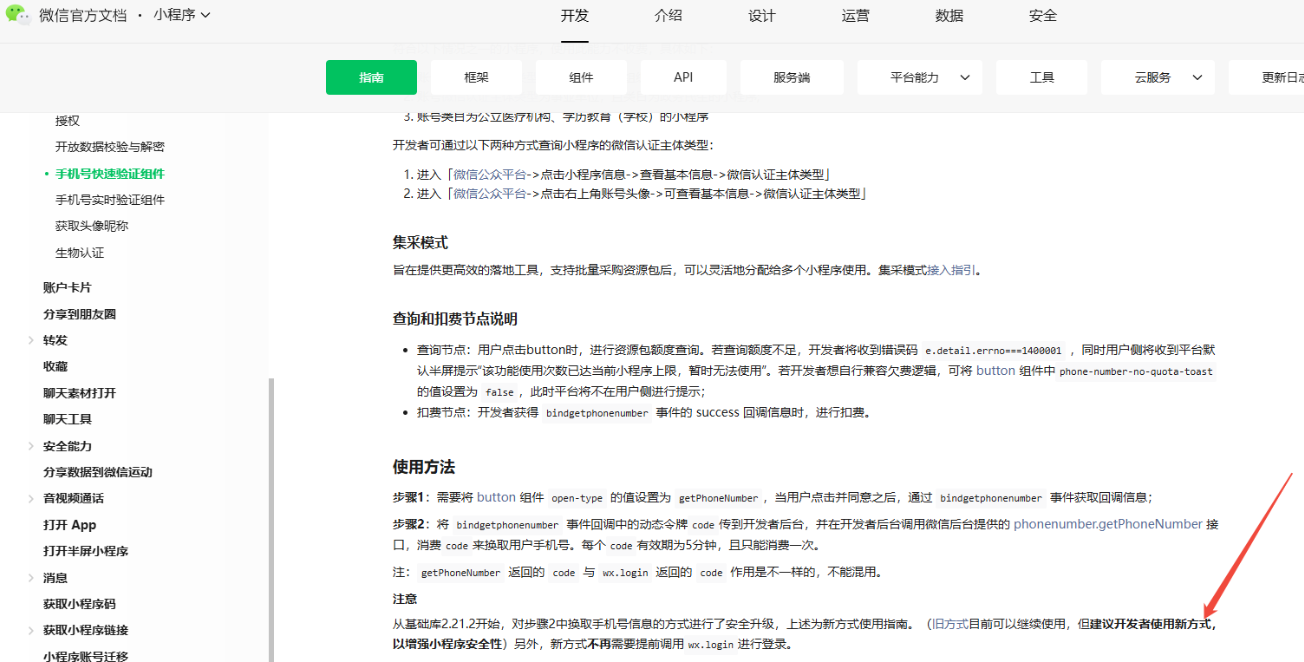Image resolution: width=1304 pixels, height=662 pixels.
Task: Open 聊天工具 in the sidebar
Action: point(67,419)
